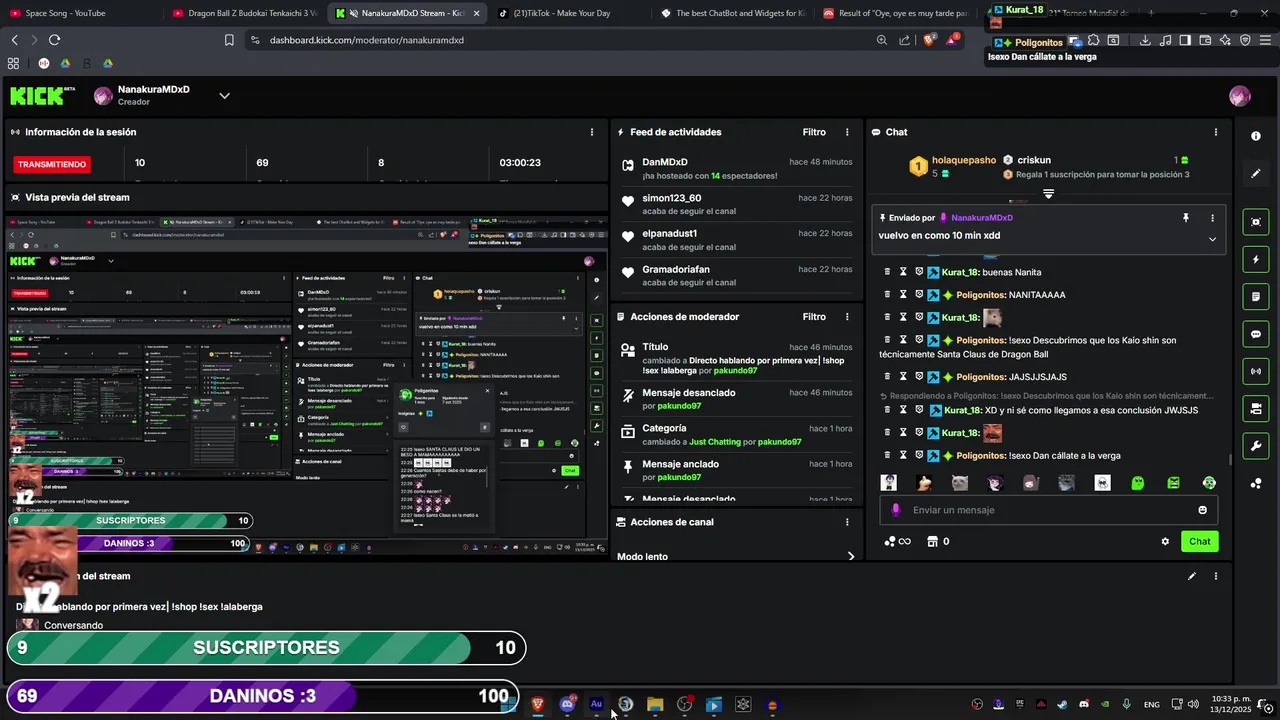Delete Kurat_18's 'buenas Nanita' message
Image resolution: width=1280 pixels, height=720 pixels.
tap(887, 272)
